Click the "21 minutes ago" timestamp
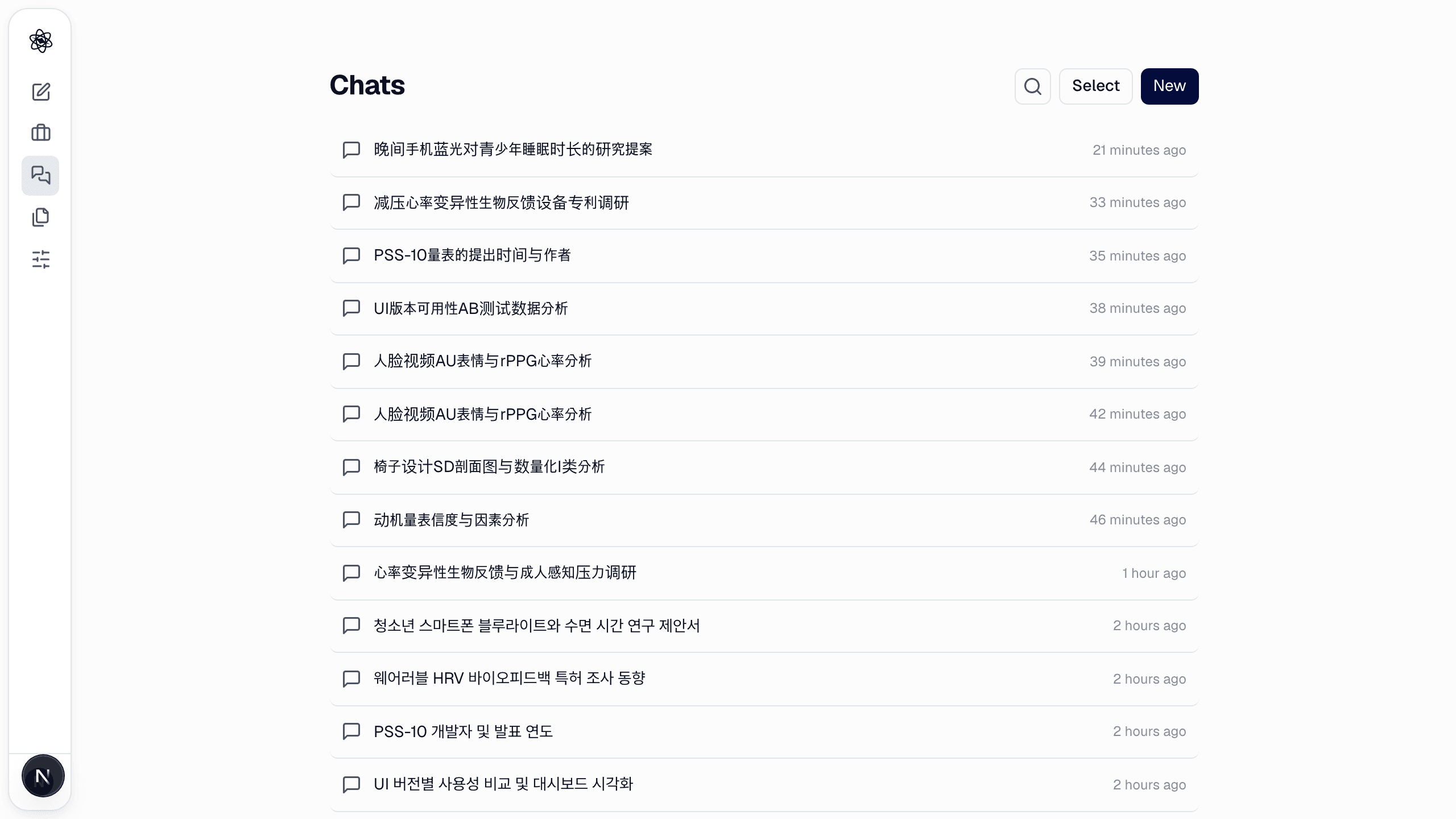 pos(1139,150)
